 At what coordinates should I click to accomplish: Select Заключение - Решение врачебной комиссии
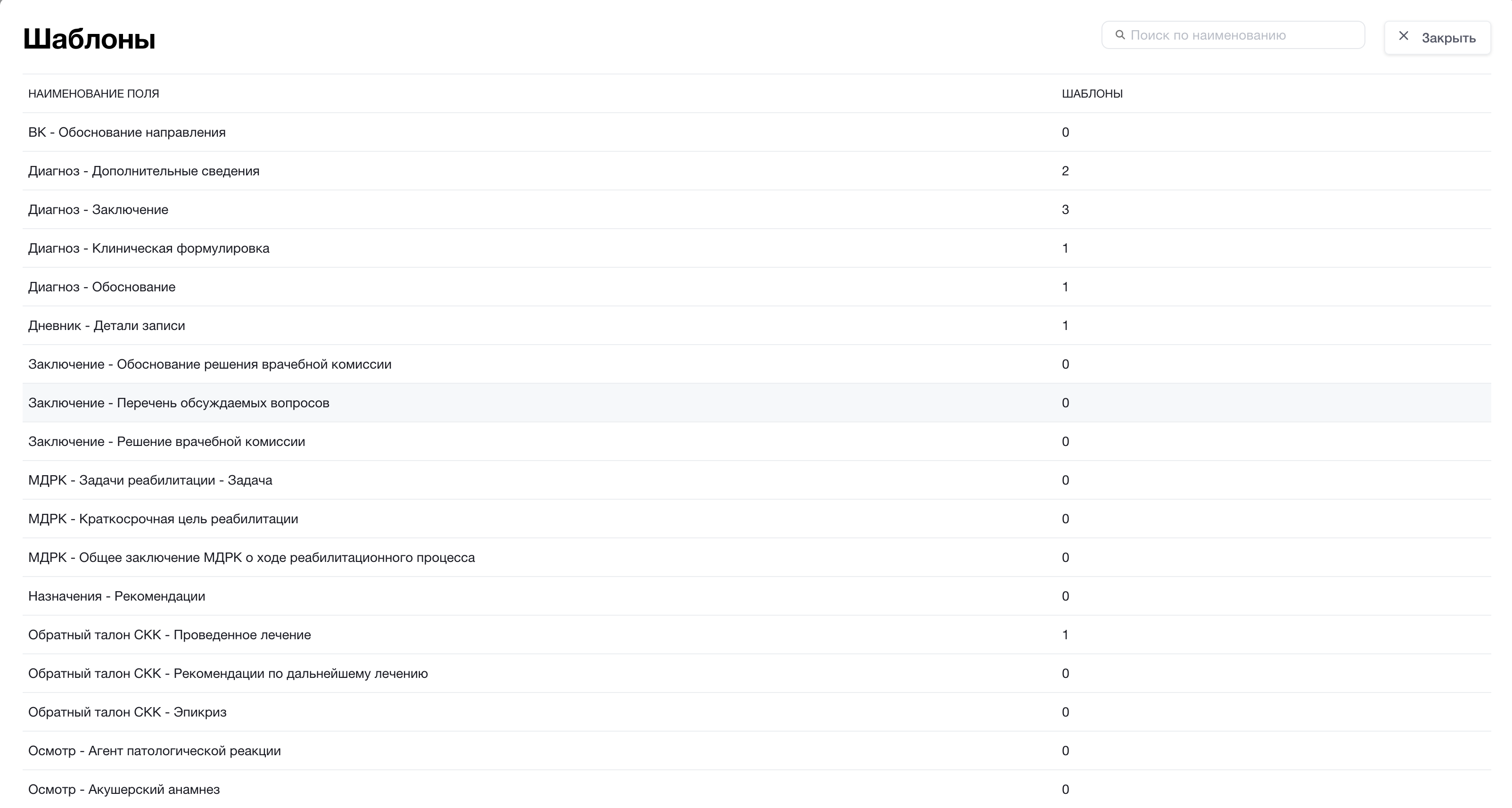167,442
